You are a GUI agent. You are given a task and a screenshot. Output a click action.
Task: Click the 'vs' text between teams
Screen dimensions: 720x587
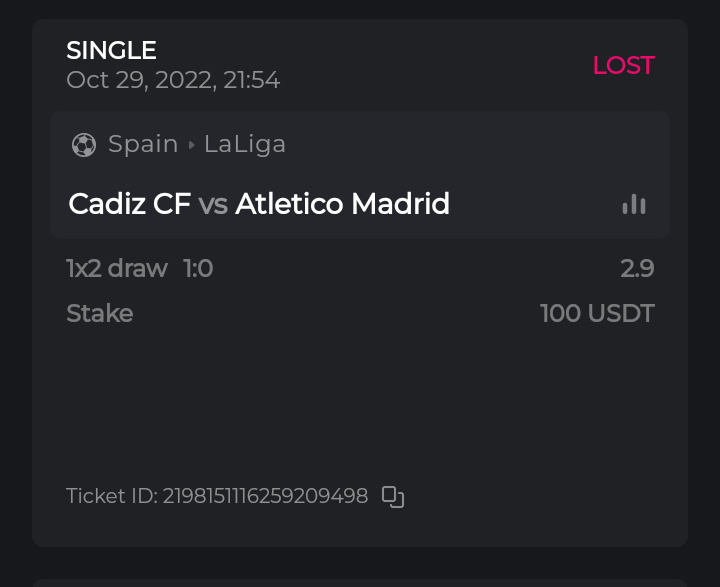click(x=213, y=205)
